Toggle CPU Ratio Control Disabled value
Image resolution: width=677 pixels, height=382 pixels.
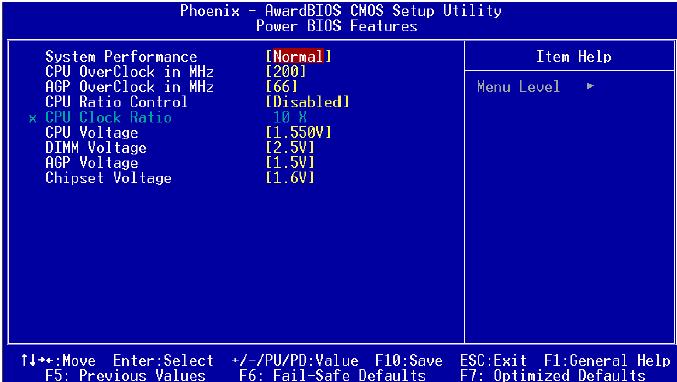tap(307, 102)
